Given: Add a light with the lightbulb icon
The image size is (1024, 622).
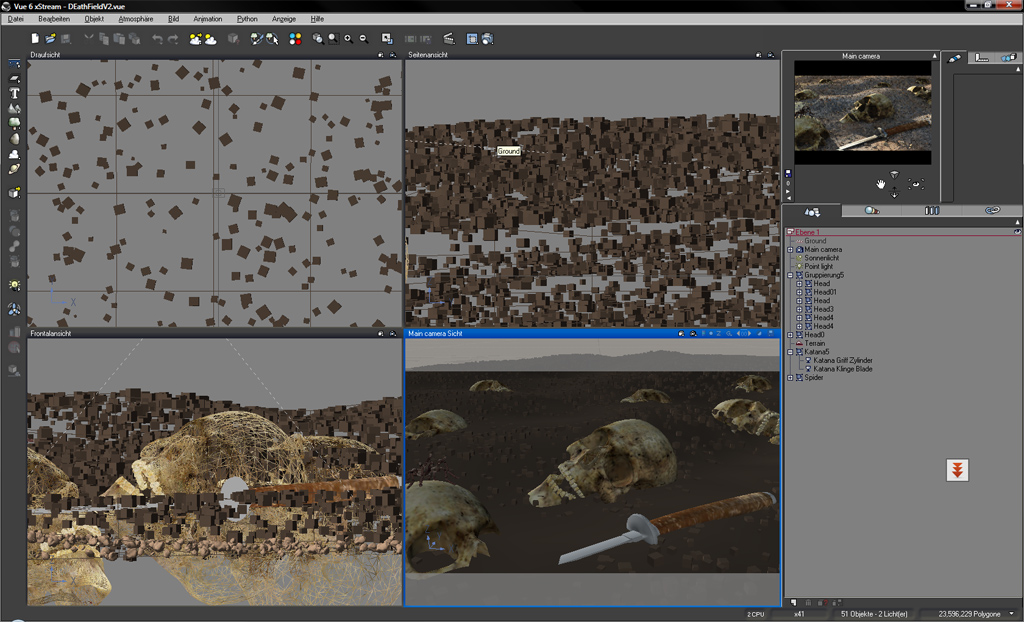Looking at the screenshot, I should click(14, 285).
